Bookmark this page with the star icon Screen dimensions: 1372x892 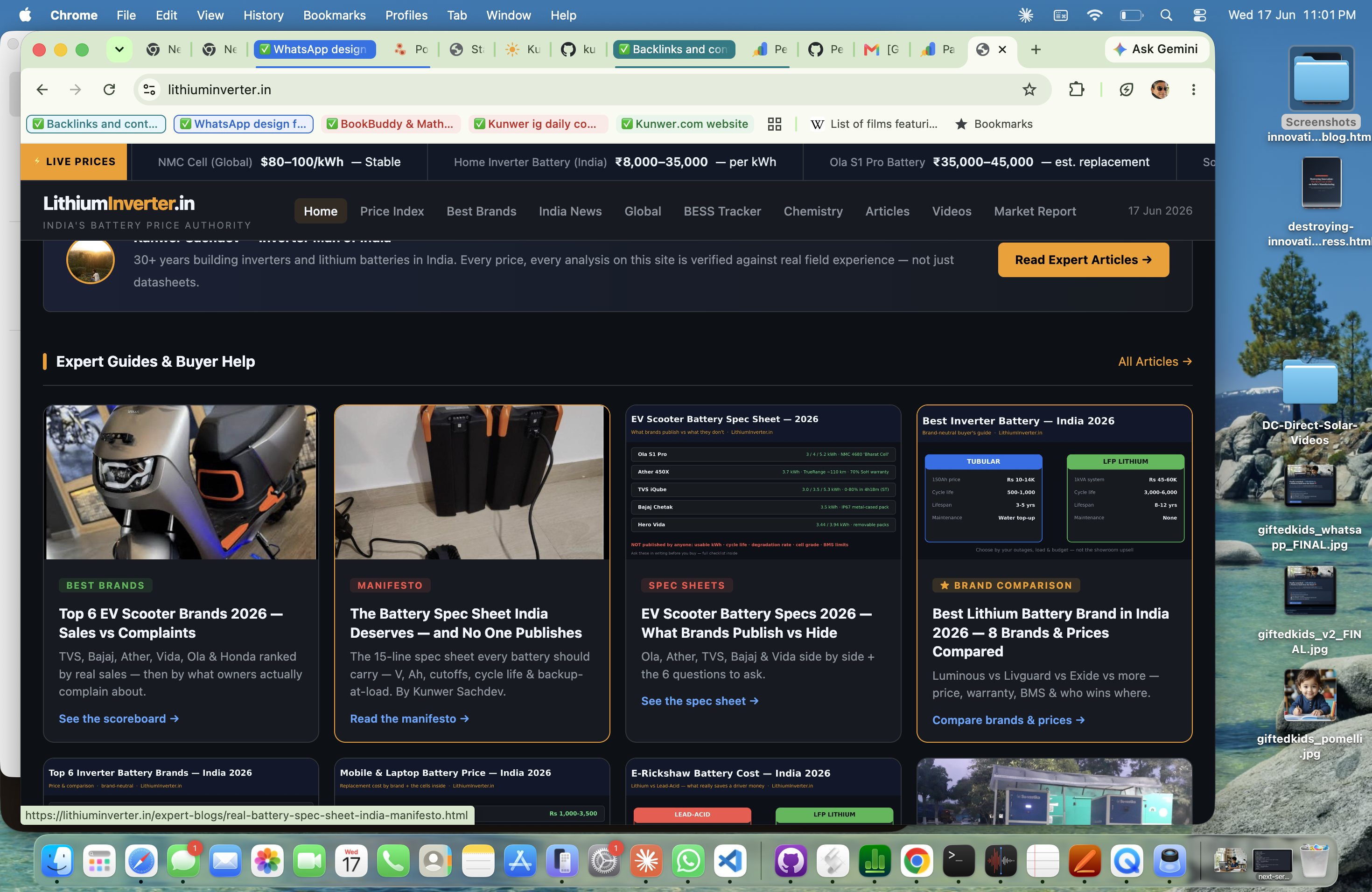(1029, 89)
